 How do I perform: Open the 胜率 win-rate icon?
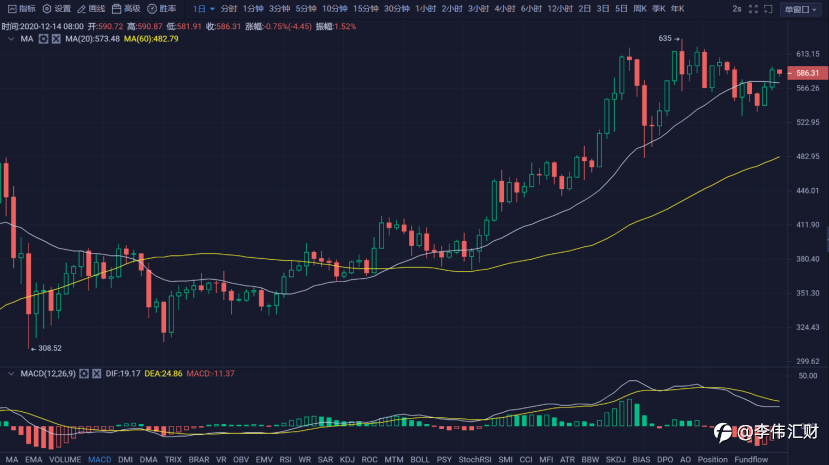pos(152,8)
